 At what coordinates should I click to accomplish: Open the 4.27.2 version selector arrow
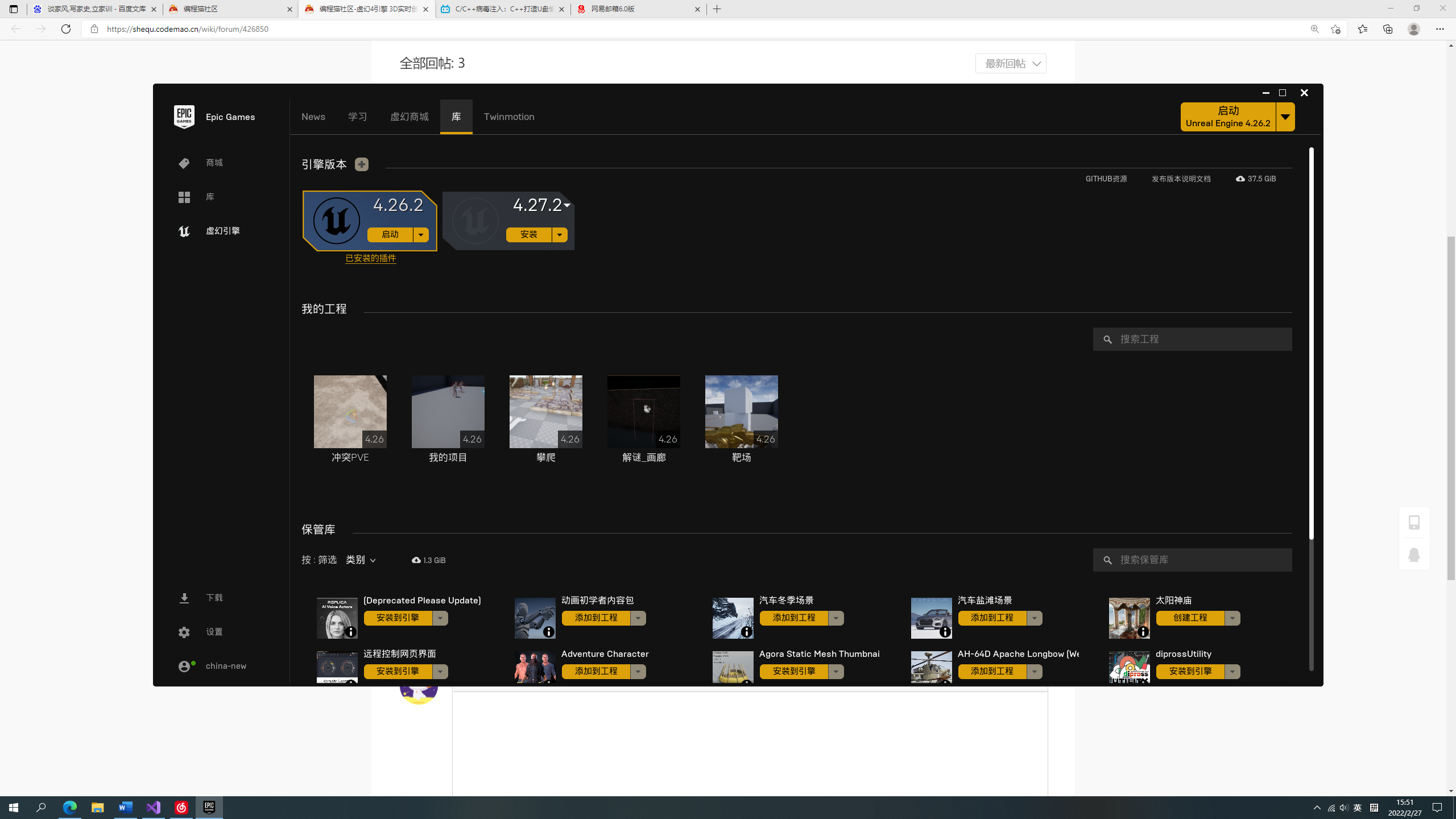567,205
